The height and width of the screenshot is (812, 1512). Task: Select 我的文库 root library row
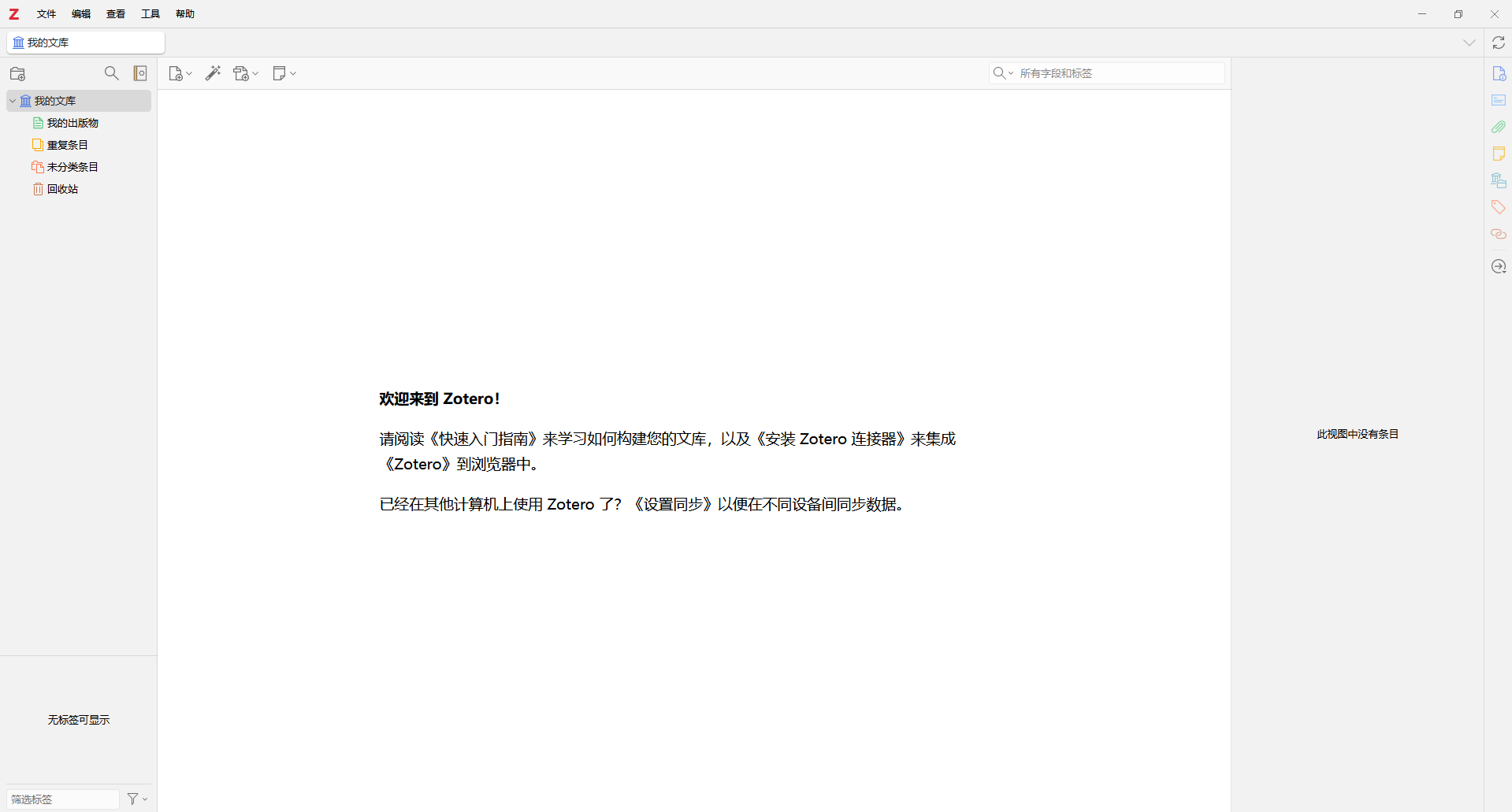pos(79,101)
